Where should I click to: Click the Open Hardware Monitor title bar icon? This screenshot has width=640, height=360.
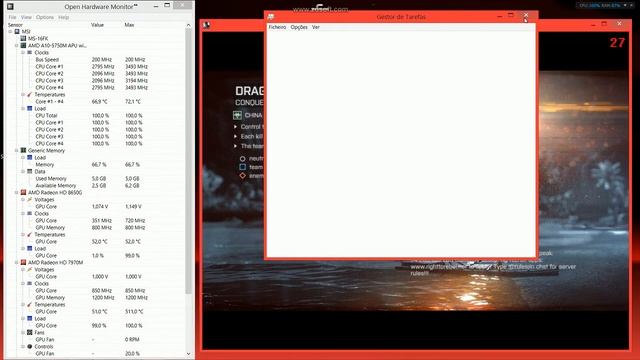10,7
